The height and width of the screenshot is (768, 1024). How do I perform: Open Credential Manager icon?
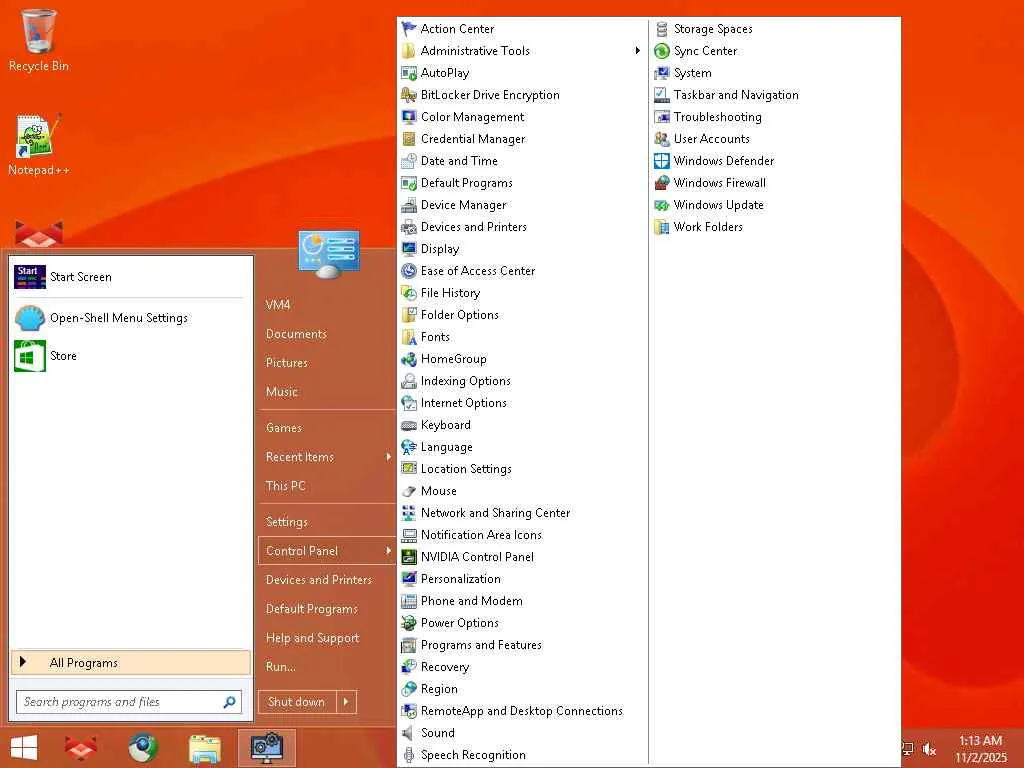click(x=409, y=139)
